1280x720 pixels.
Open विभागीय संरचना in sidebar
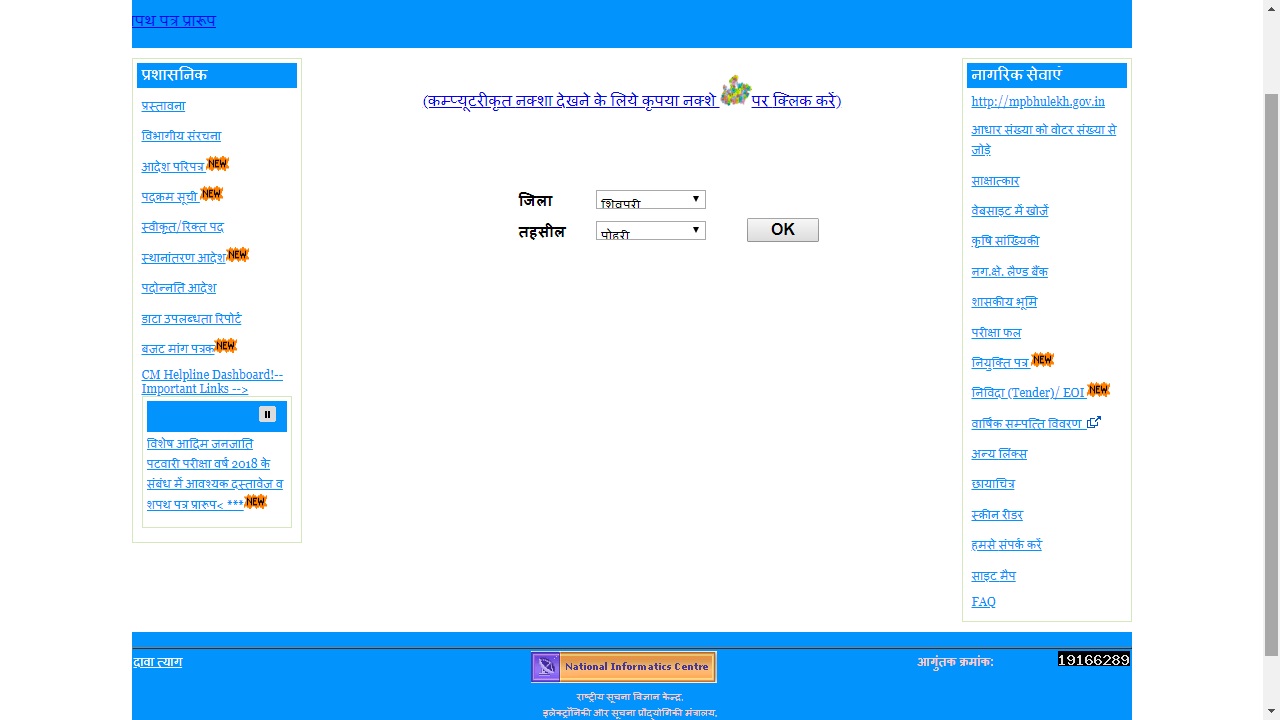coord(181,136)
